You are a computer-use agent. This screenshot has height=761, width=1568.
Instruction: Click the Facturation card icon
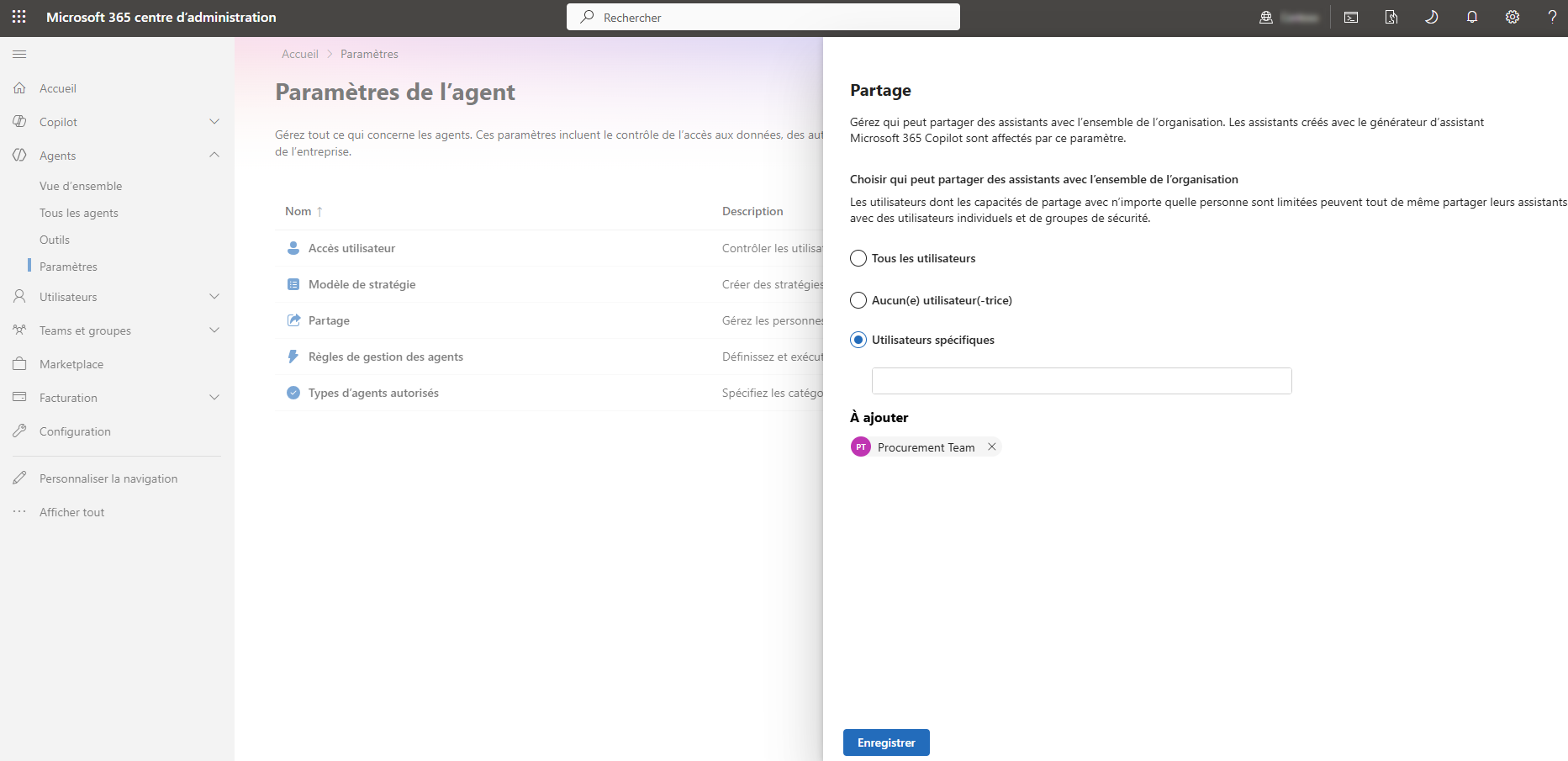[x=20, y=397]
